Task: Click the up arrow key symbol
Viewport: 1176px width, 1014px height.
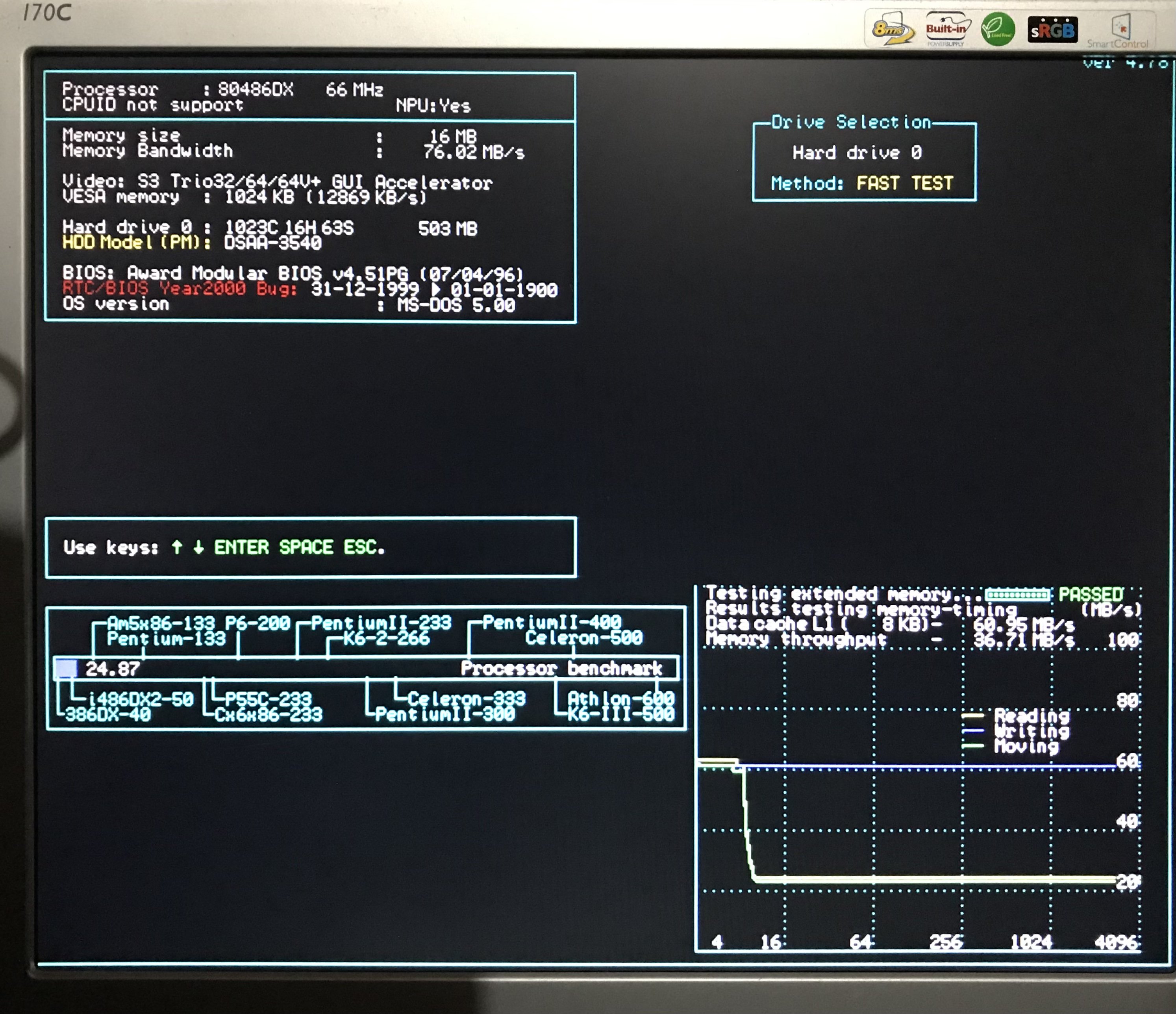Action: [177, 547]
